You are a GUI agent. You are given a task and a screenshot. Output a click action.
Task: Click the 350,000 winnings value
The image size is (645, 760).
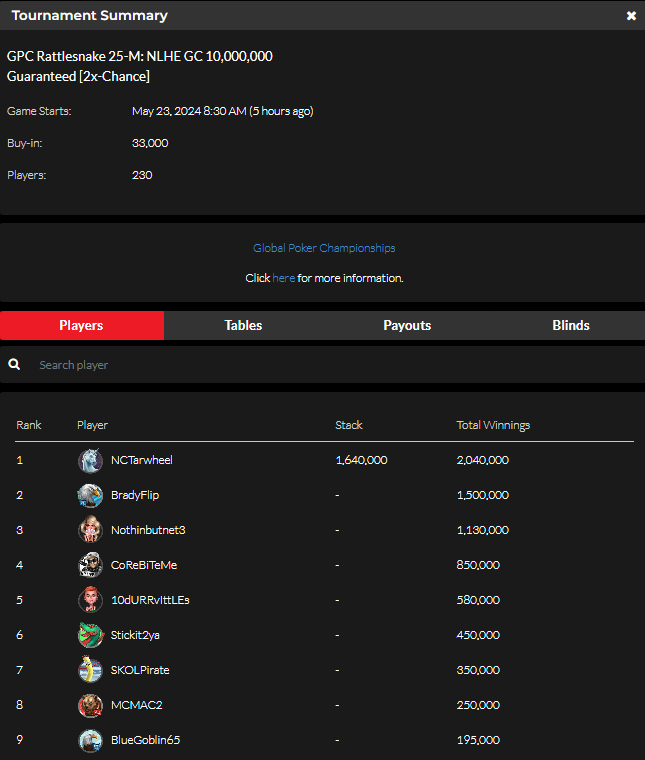pos(478,670)
